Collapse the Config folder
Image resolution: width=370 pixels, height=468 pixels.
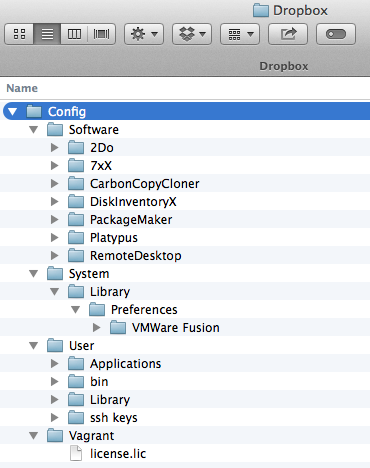13,111
